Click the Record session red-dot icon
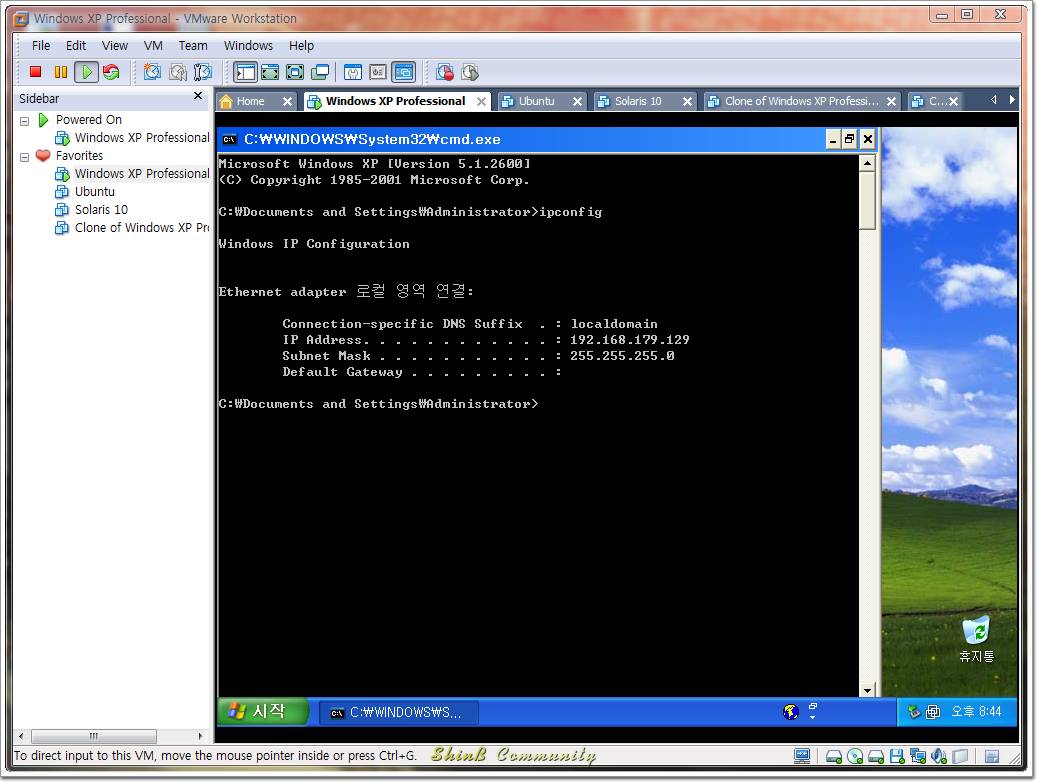This screenshot has width=1037, height=782. coord(444,71)
